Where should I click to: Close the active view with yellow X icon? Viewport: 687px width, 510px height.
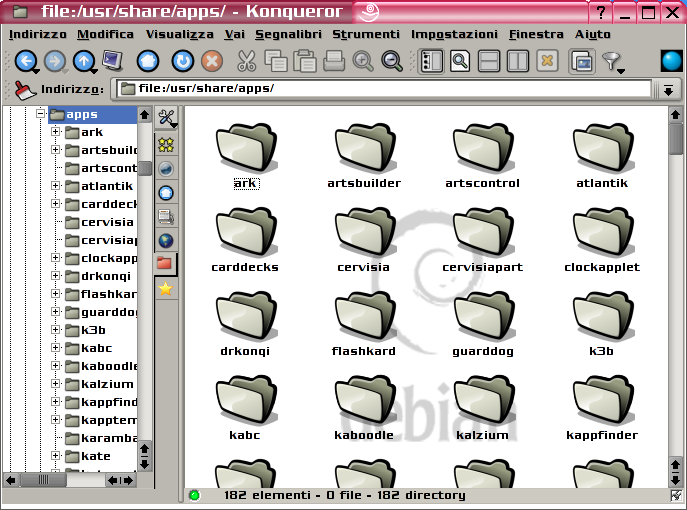(547, 61)
